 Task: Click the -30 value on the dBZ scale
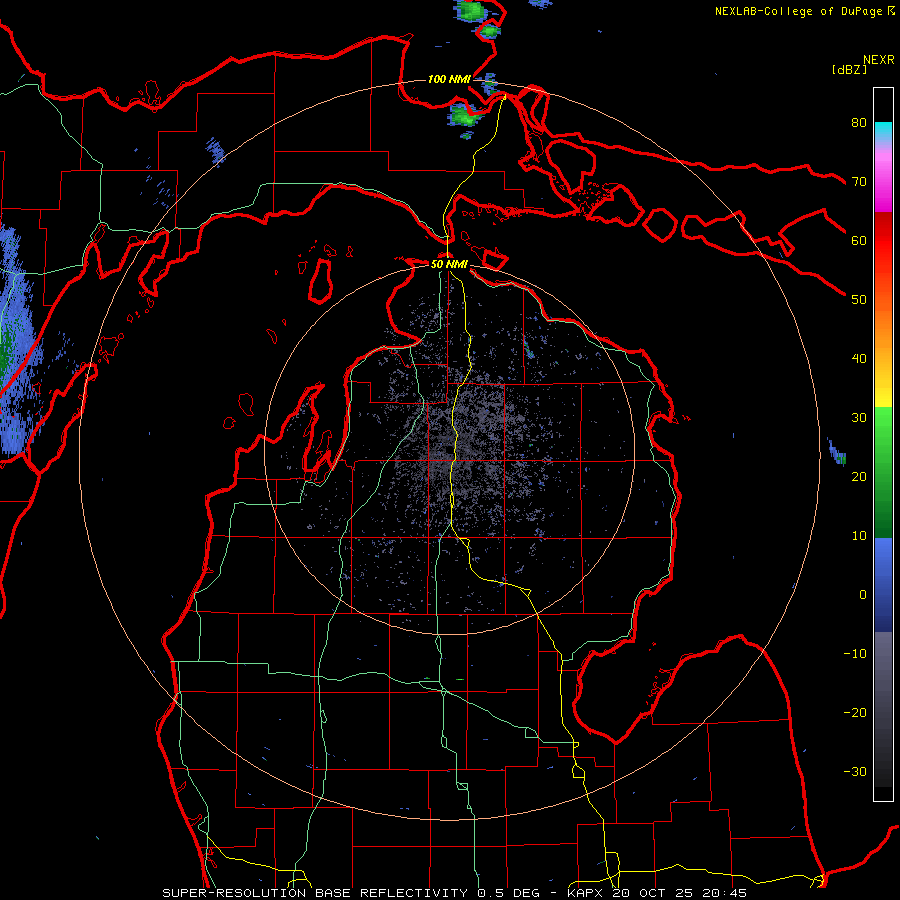855,771
